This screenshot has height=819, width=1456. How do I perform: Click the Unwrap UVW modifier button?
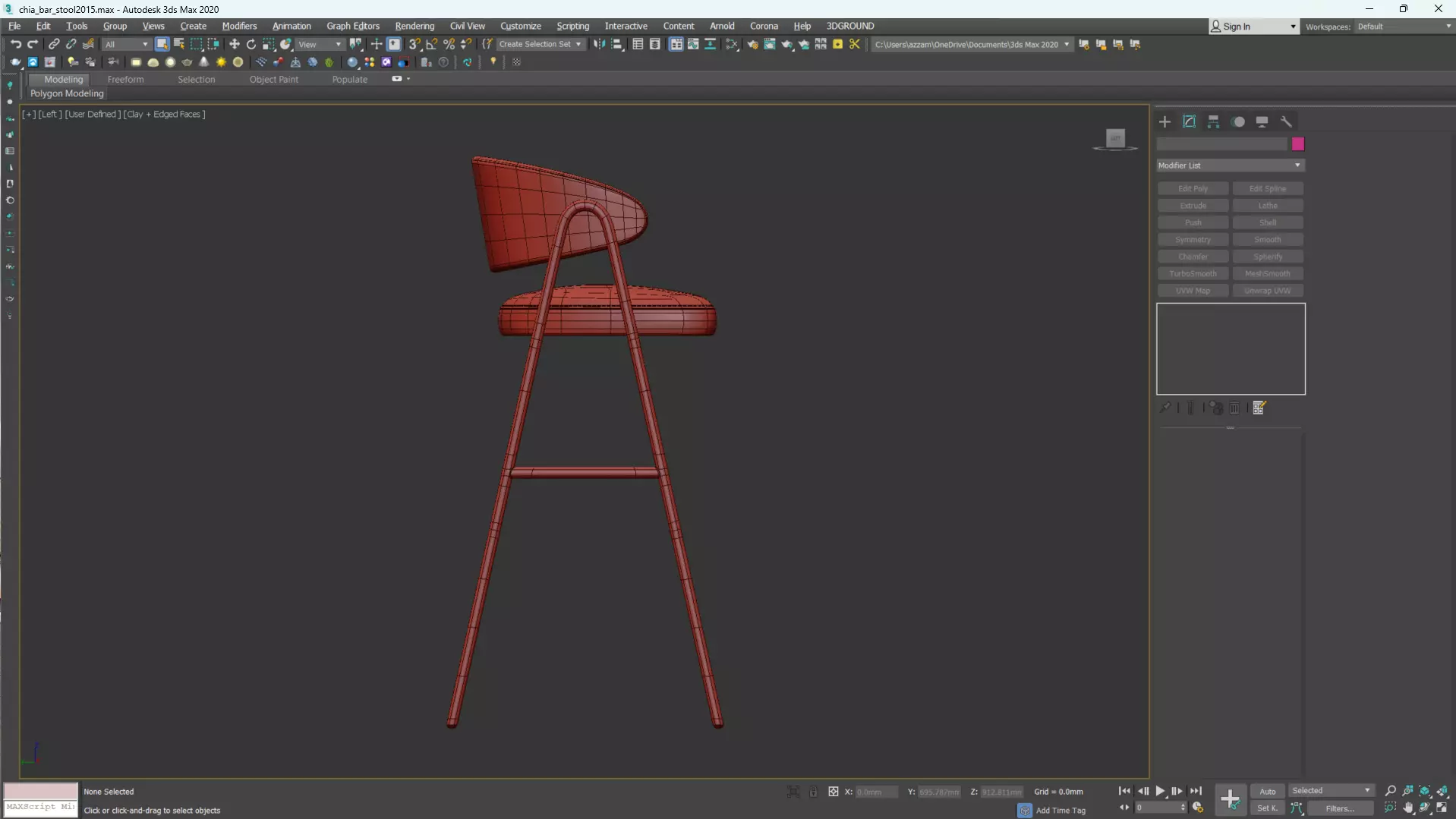(1268, 291)
